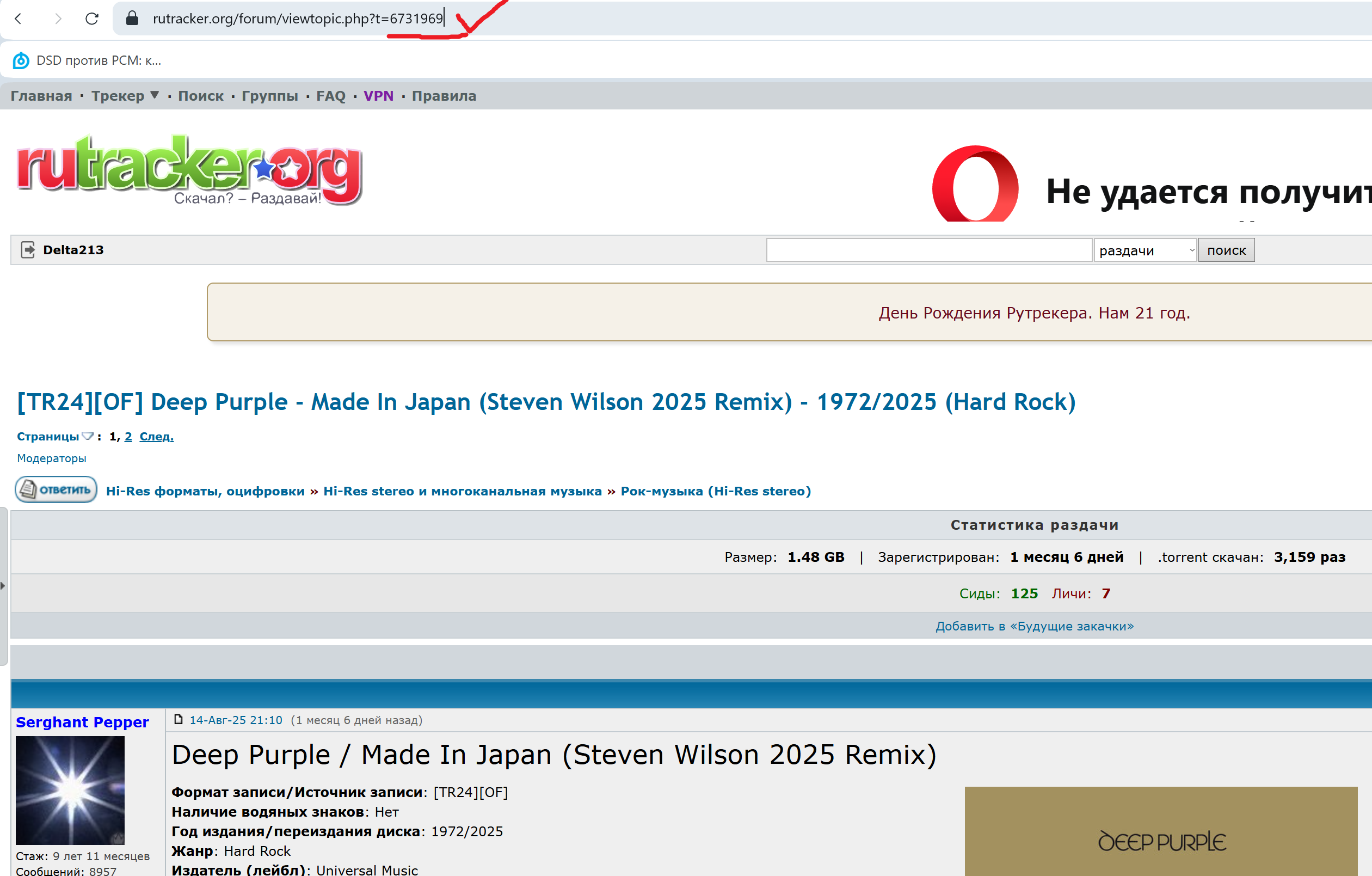Open Hi-Res форматы, оцифровки breadcrumb
Screen dimensions: 1372x876
click(x=205, y=491)
